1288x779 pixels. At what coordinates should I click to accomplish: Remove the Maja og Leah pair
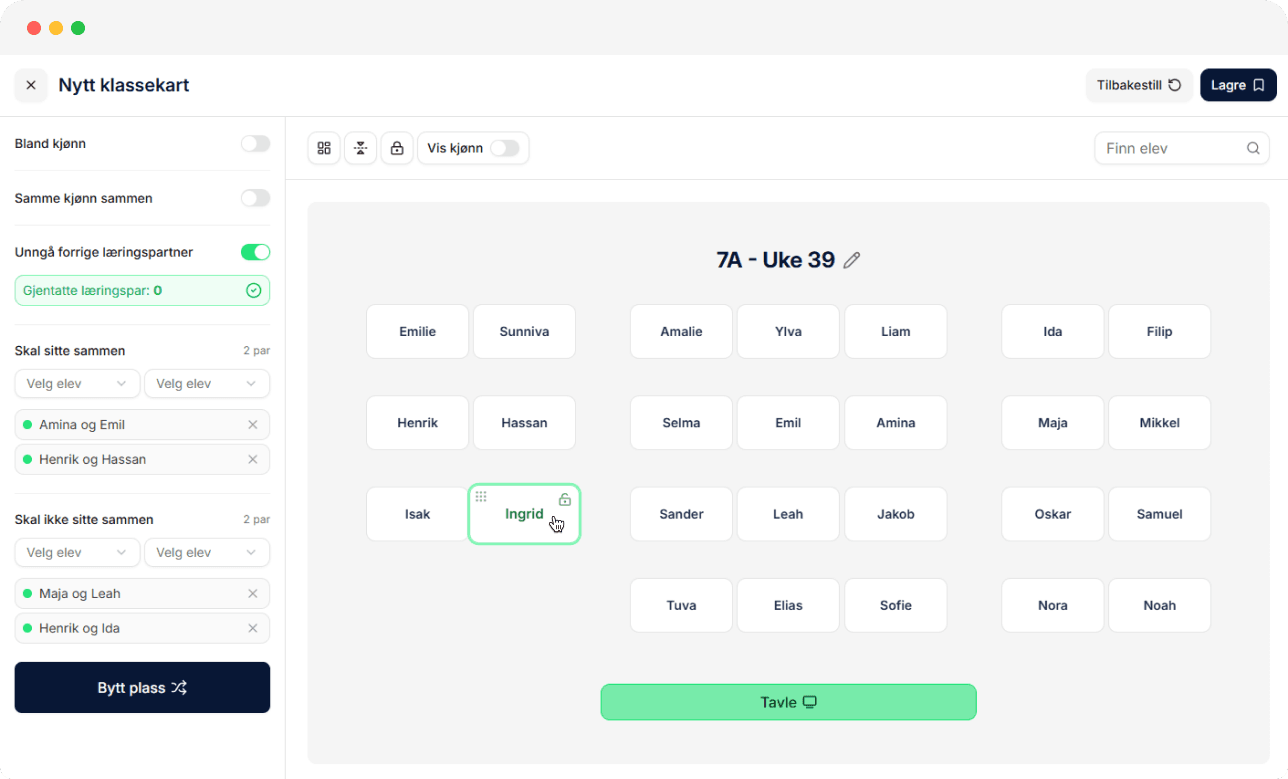point(253,594)
